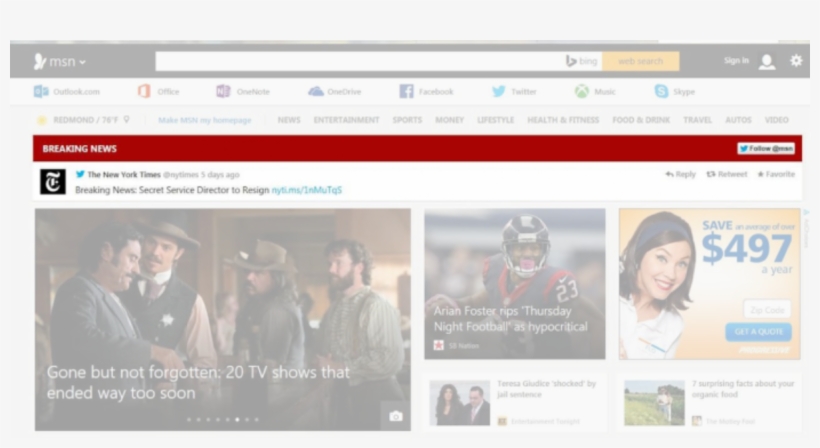Open the Office icon shortcut
This screenshot has height=448, width=820.
pos(144,91)
